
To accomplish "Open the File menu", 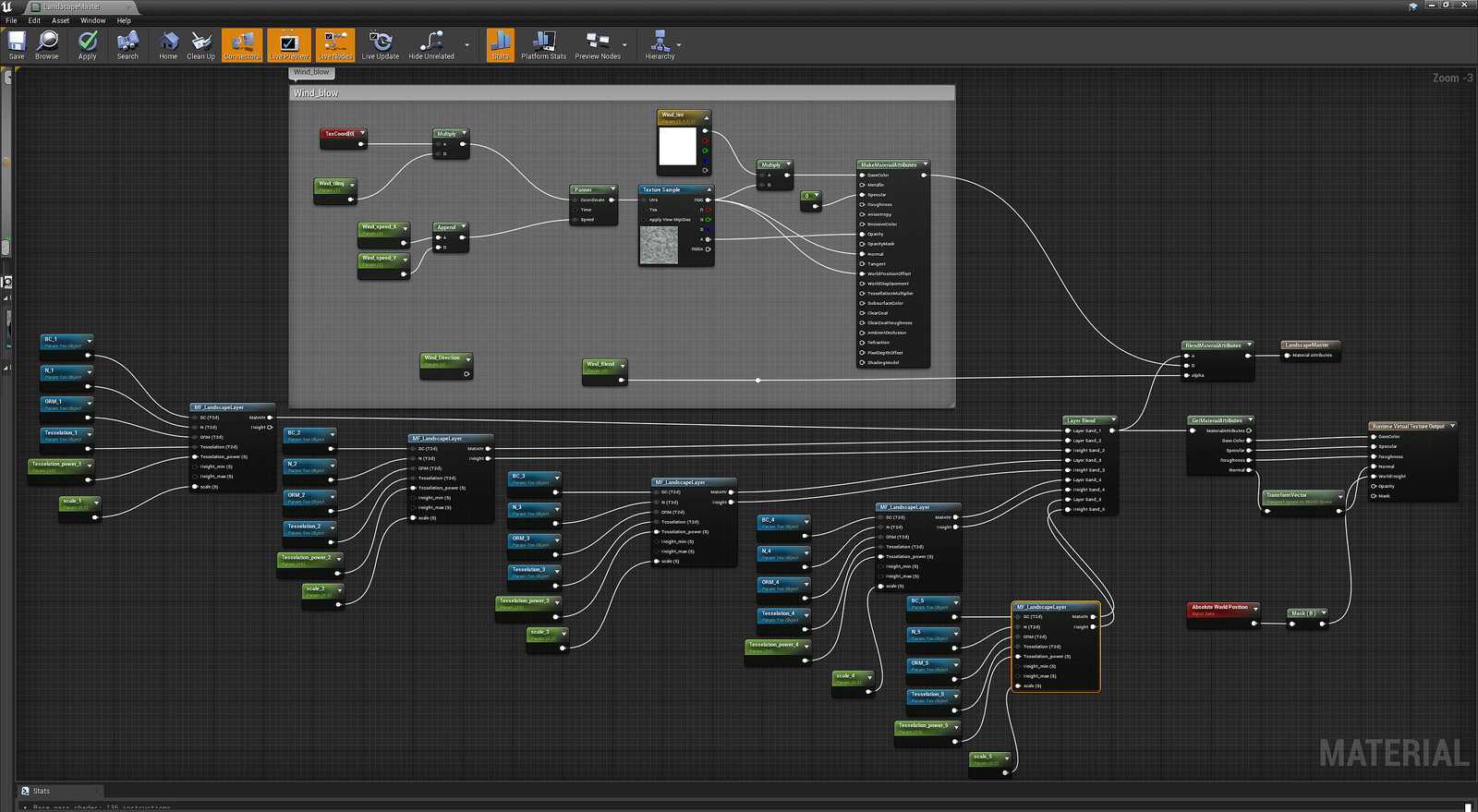I will click(x=11, y=20).
